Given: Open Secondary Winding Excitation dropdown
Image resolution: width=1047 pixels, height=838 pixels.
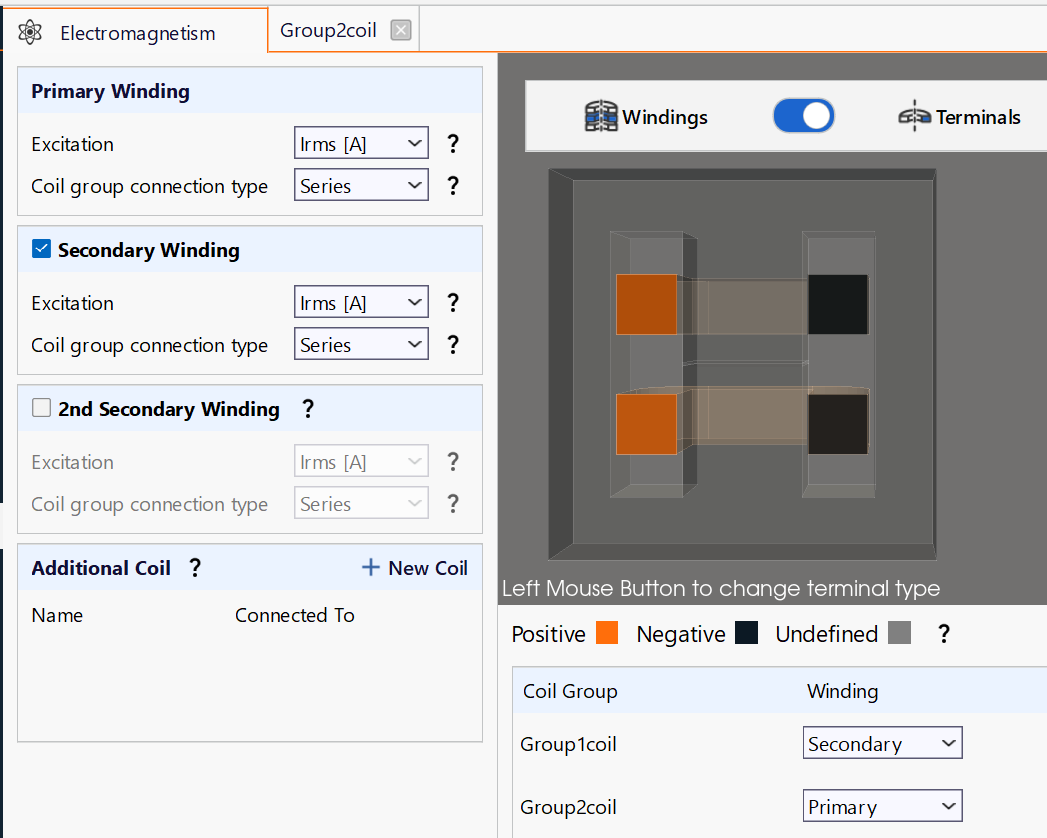Looking at the screenshot, I should pos(361,302).
